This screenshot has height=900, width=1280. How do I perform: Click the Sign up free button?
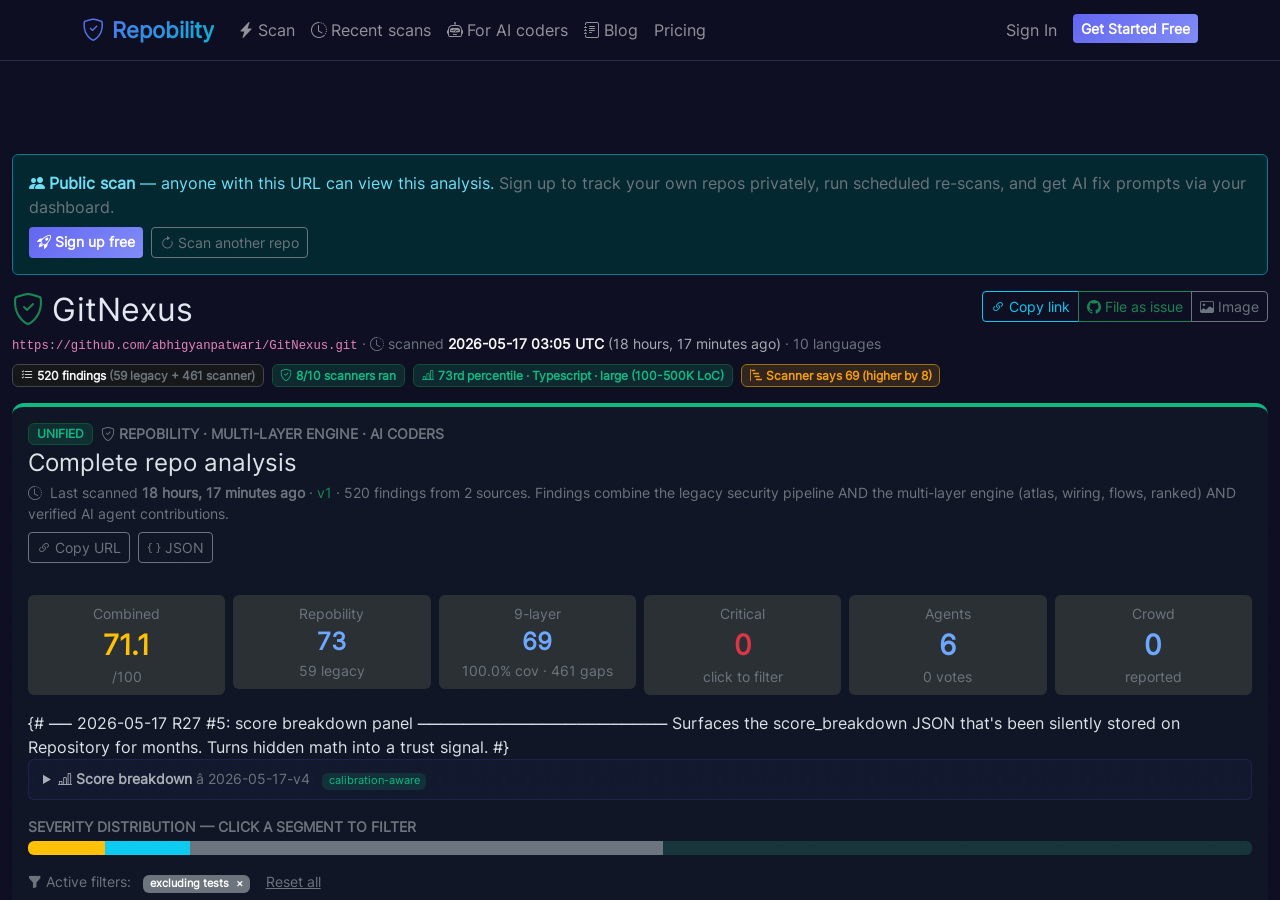pos(86,242)
